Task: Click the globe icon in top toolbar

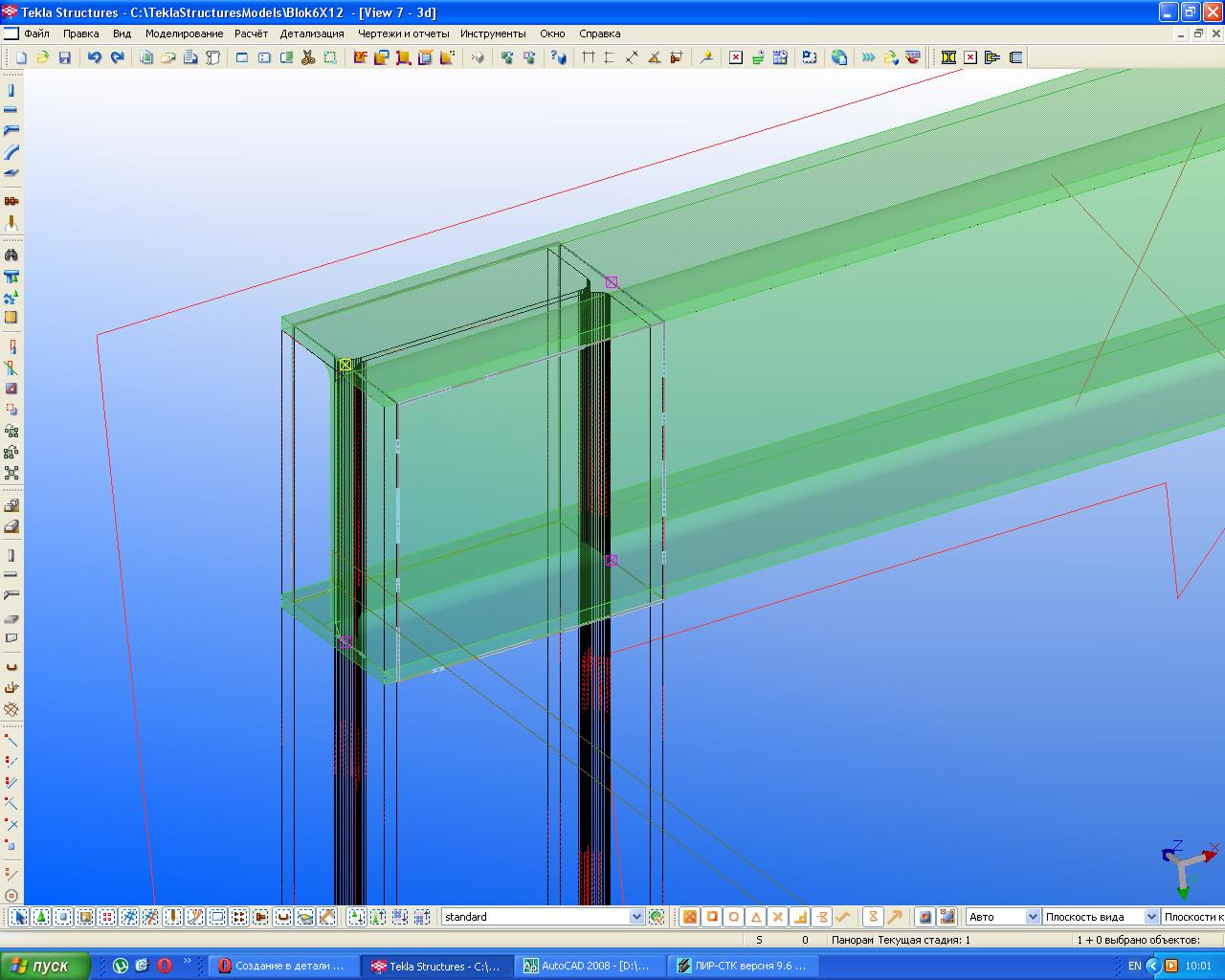Action: click(839, 57)
